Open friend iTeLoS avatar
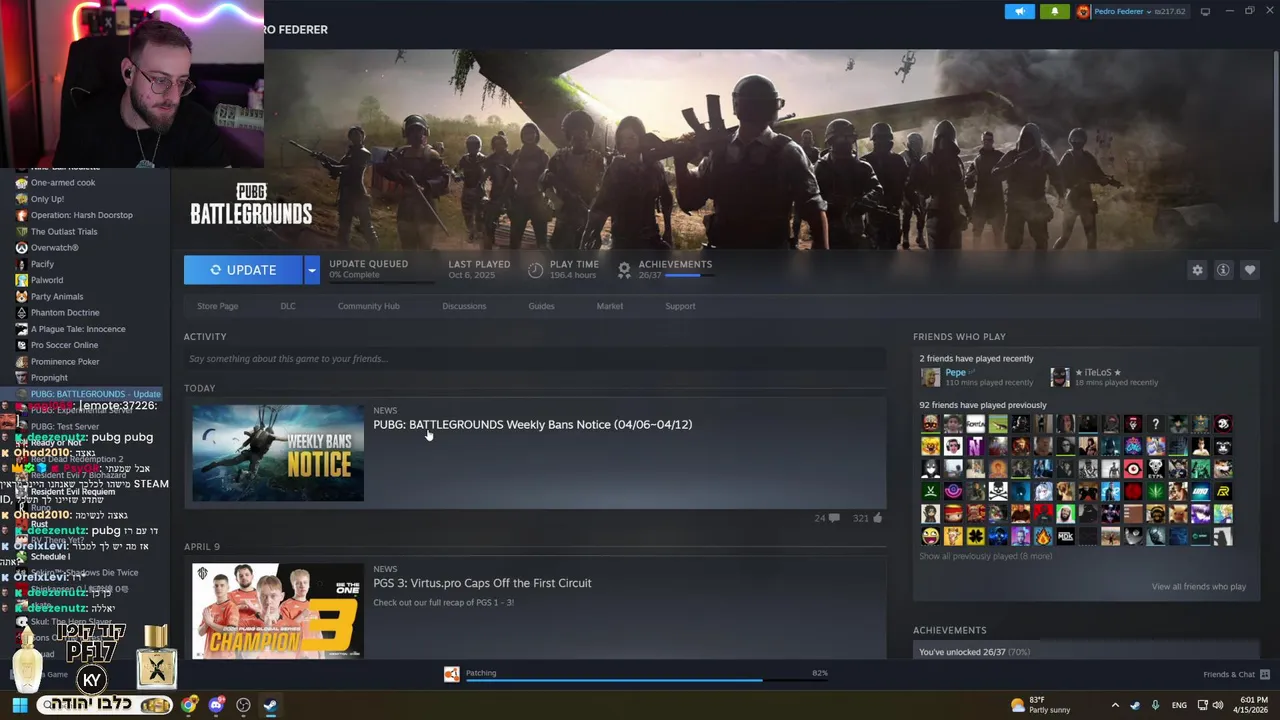This screenshot has height=720, width=1280. coord(1060,377)
